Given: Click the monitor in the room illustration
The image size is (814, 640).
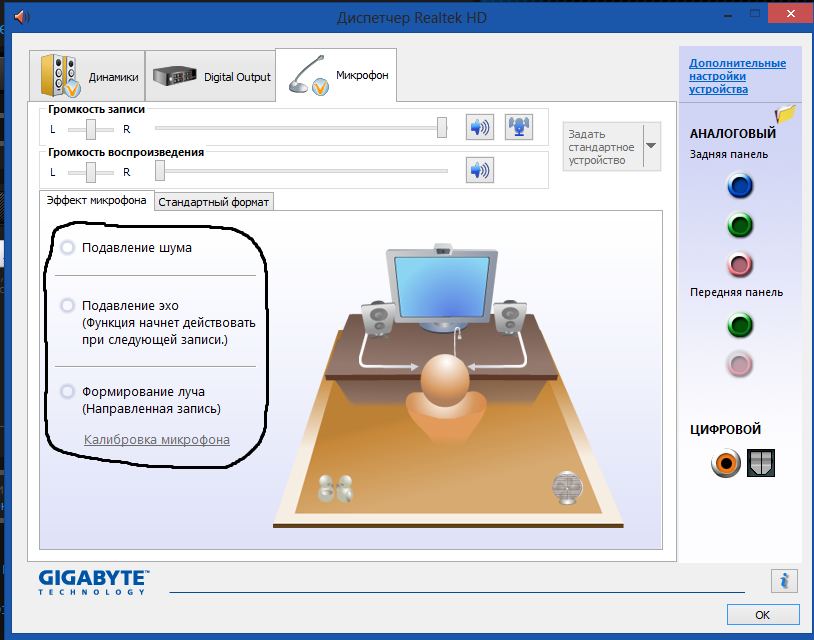Looking at the screenshot, I should (442, 287).
